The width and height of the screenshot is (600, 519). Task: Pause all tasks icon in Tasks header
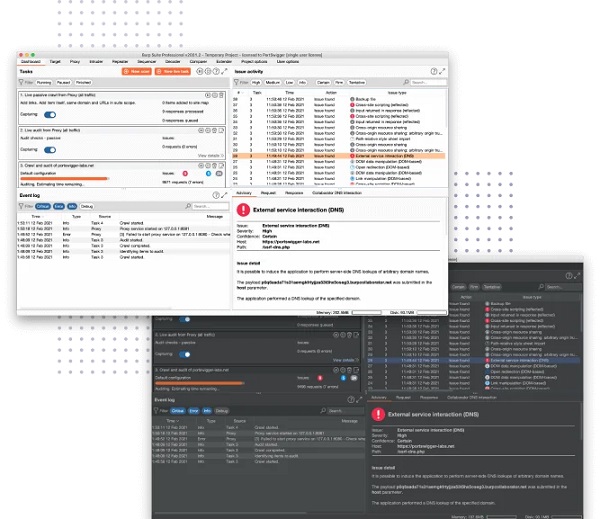pos(199,71)
